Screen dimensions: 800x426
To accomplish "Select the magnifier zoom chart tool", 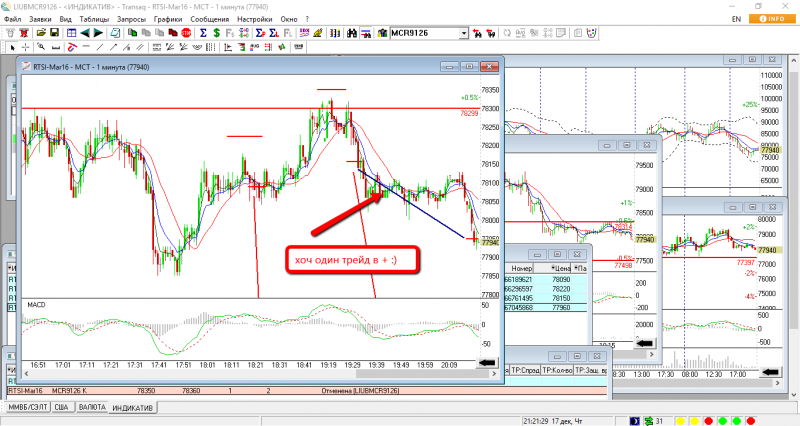I will 41,46.
